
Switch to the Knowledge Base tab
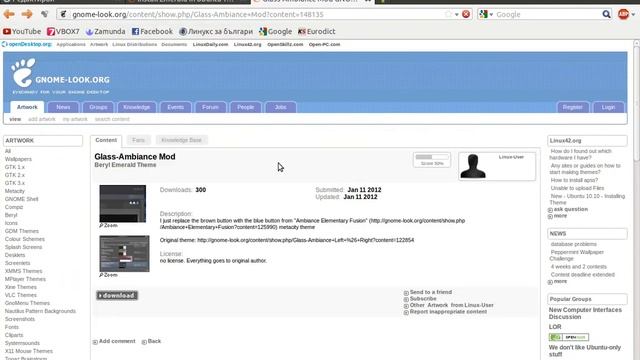coord(181,140)
